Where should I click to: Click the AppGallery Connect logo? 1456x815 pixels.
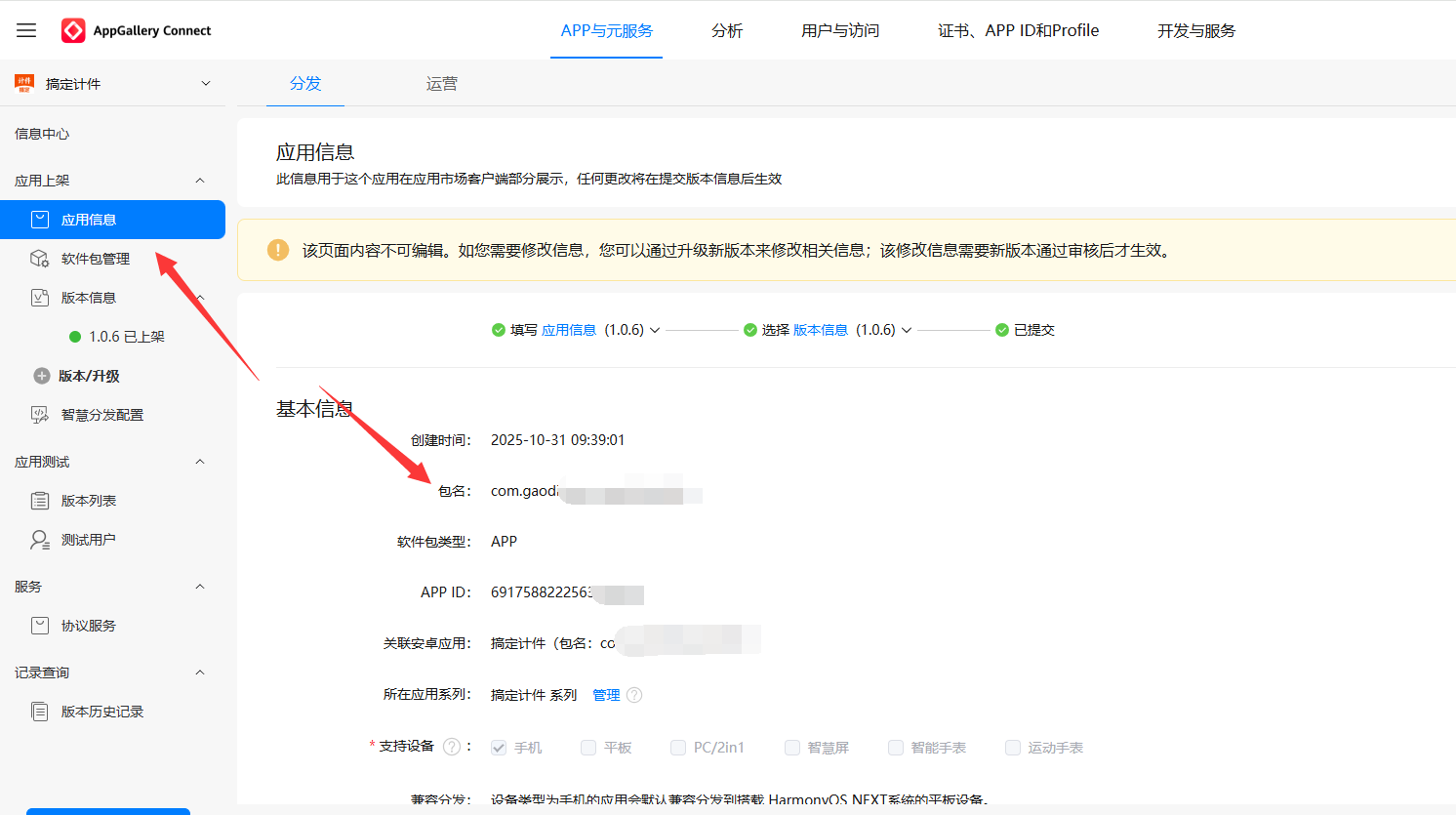(137, 30)
